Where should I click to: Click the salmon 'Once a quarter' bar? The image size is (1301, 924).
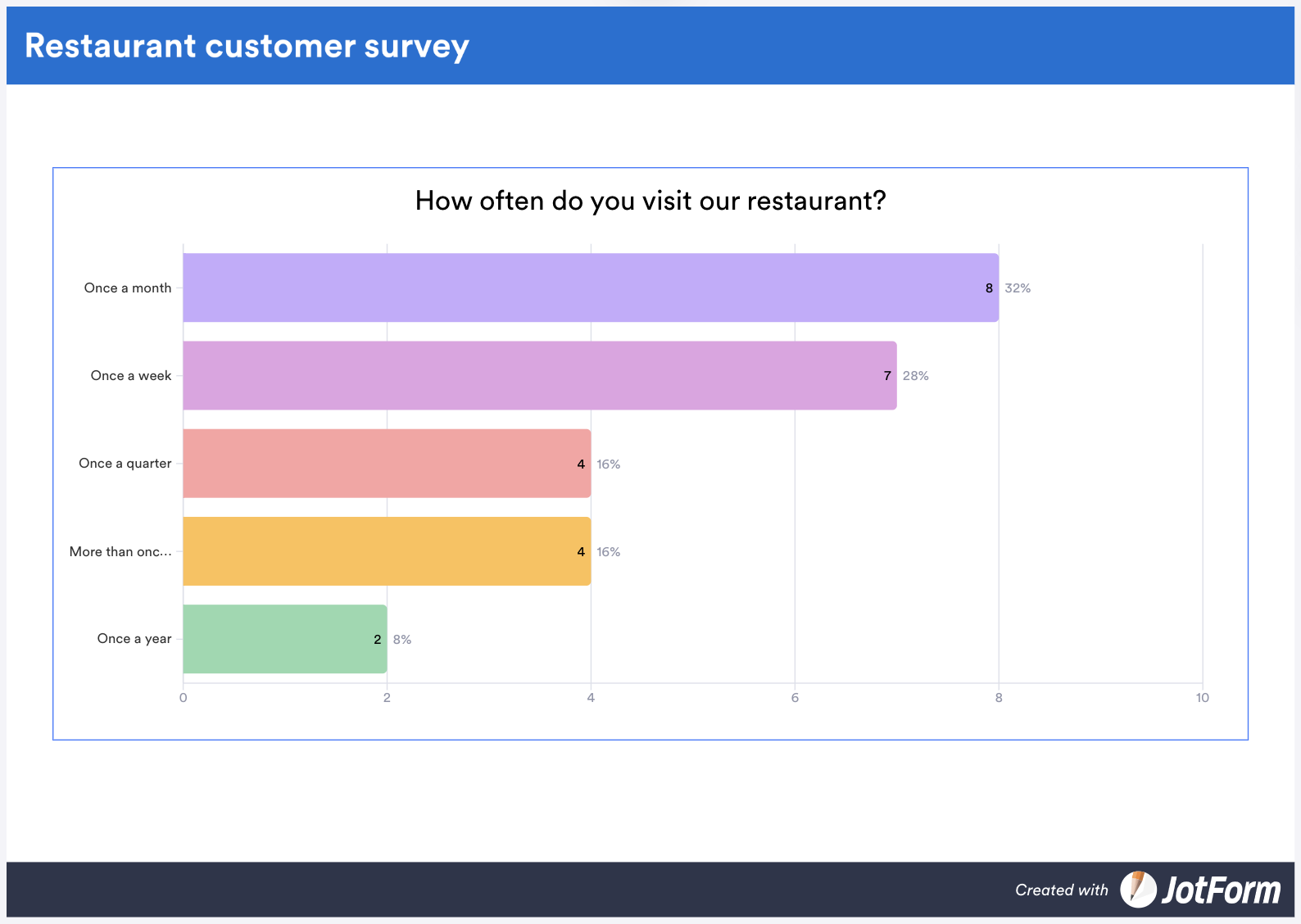click(387, 464)
